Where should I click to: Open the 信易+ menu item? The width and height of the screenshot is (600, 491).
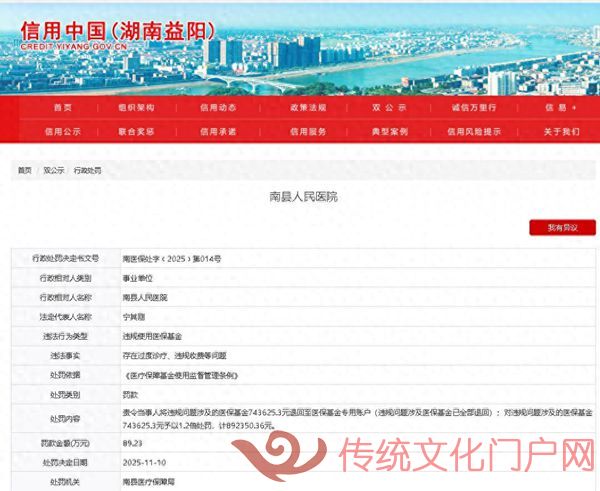point(561,108)
